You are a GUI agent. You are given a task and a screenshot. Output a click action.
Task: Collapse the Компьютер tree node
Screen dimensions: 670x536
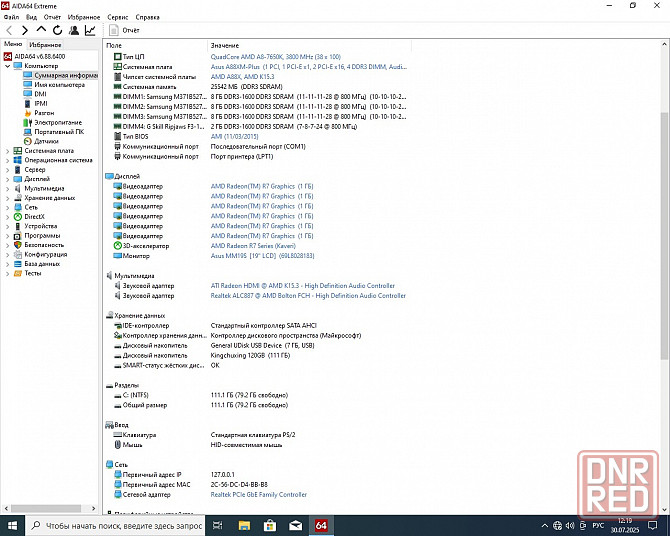(x=7, y=66)
